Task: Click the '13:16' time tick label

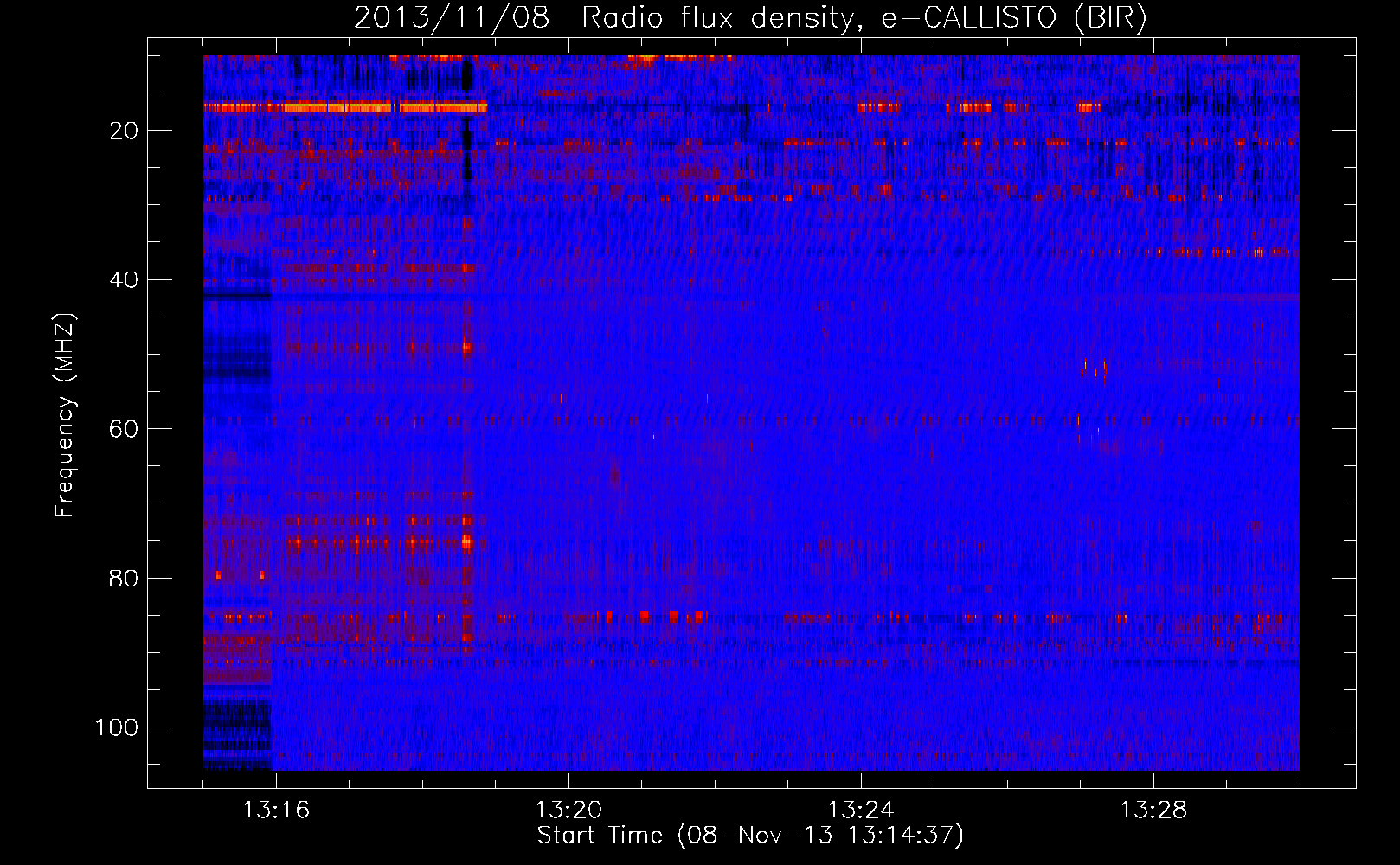Action: click(x=276, y=811)
